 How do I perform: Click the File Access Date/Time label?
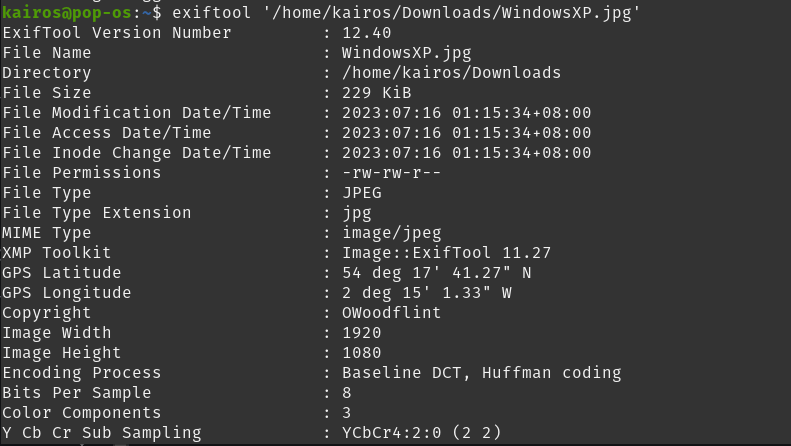[107, 133]
